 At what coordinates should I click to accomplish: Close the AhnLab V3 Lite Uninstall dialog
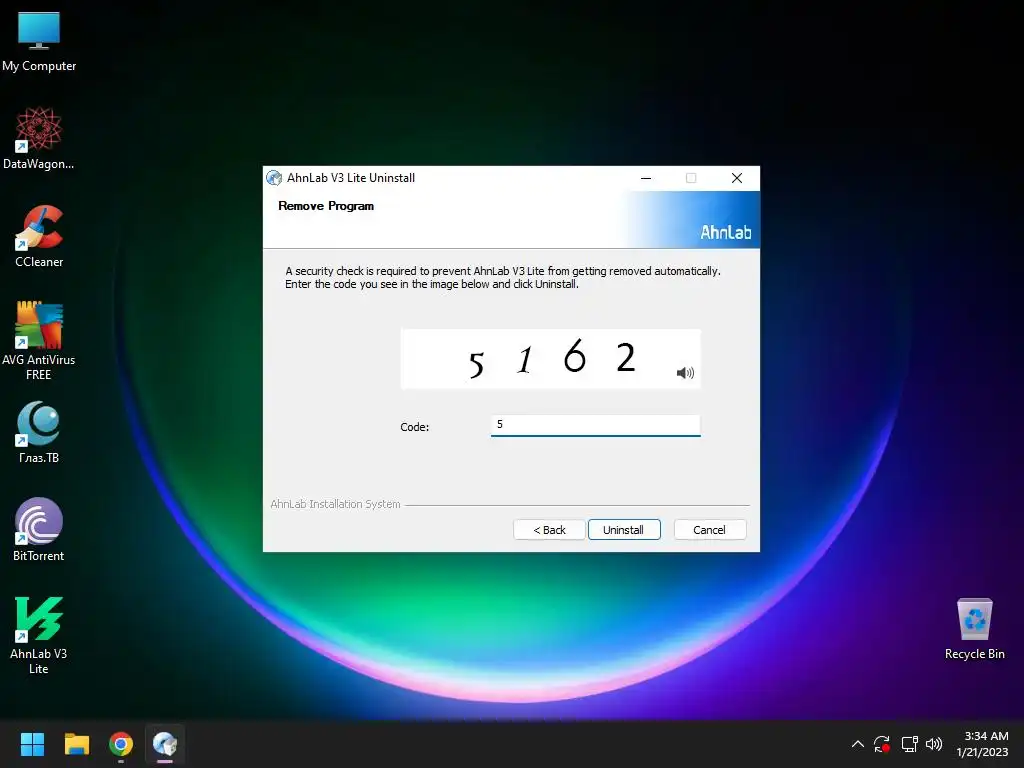click(737, 178)
